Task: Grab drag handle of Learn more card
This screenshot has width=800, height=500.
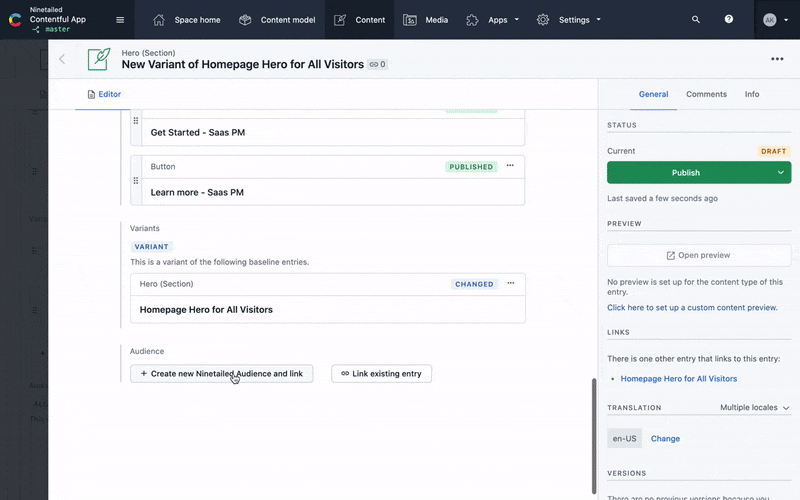Action: tap(136, 181)
